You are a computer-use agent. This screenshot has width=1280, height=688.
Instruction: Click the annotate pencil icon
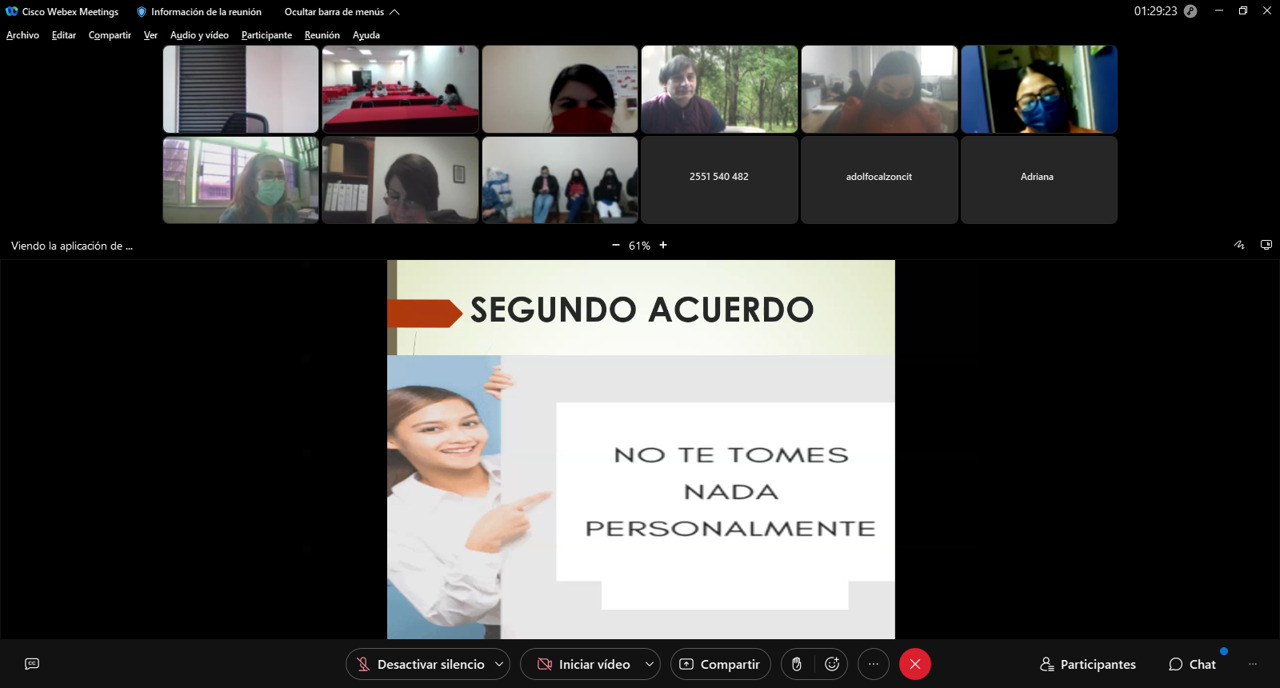point(1239,245)
